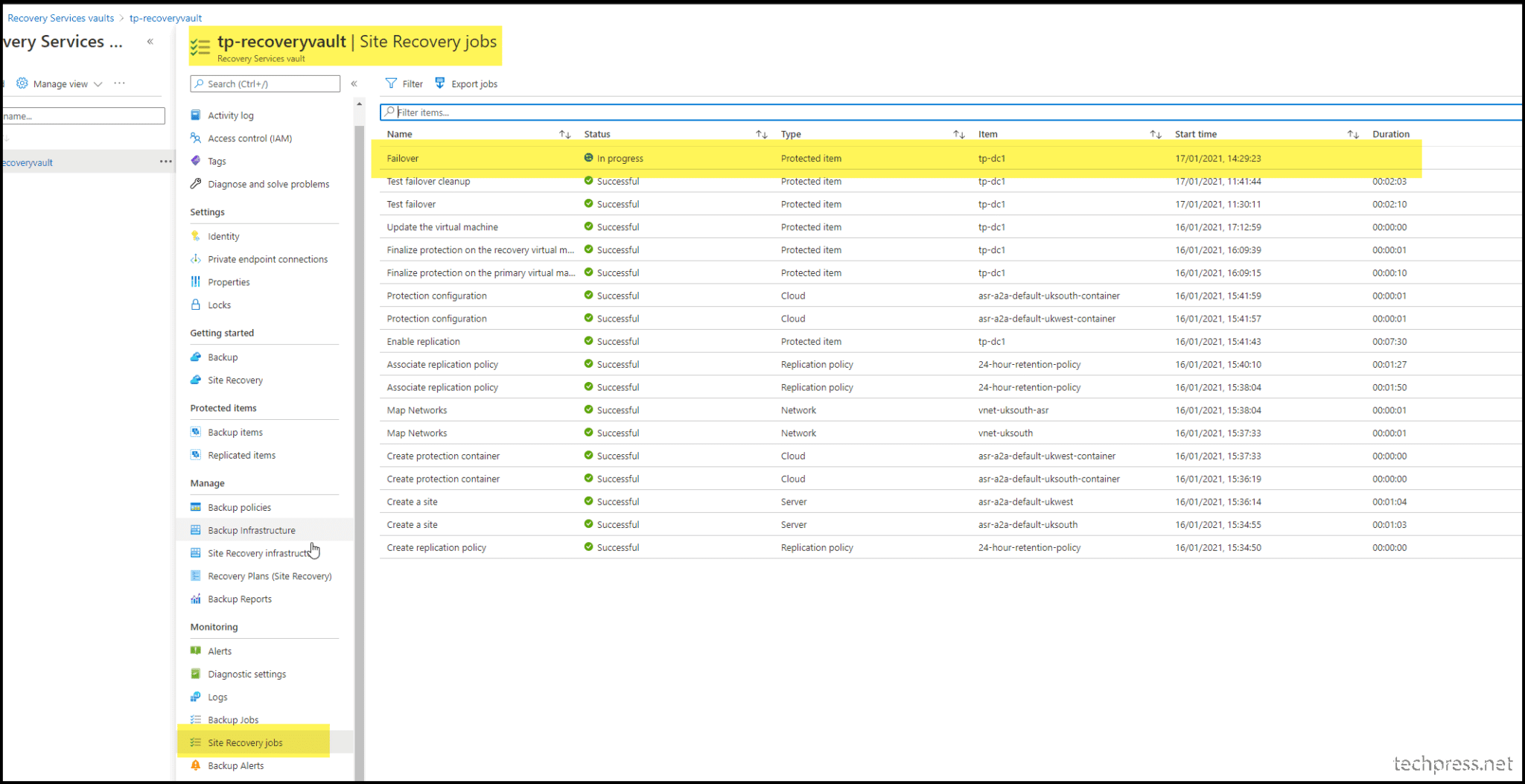Click the Backup Alerts bell icon
The width and height of the screenshot is (1525, 784).
(x=196, y=765)
